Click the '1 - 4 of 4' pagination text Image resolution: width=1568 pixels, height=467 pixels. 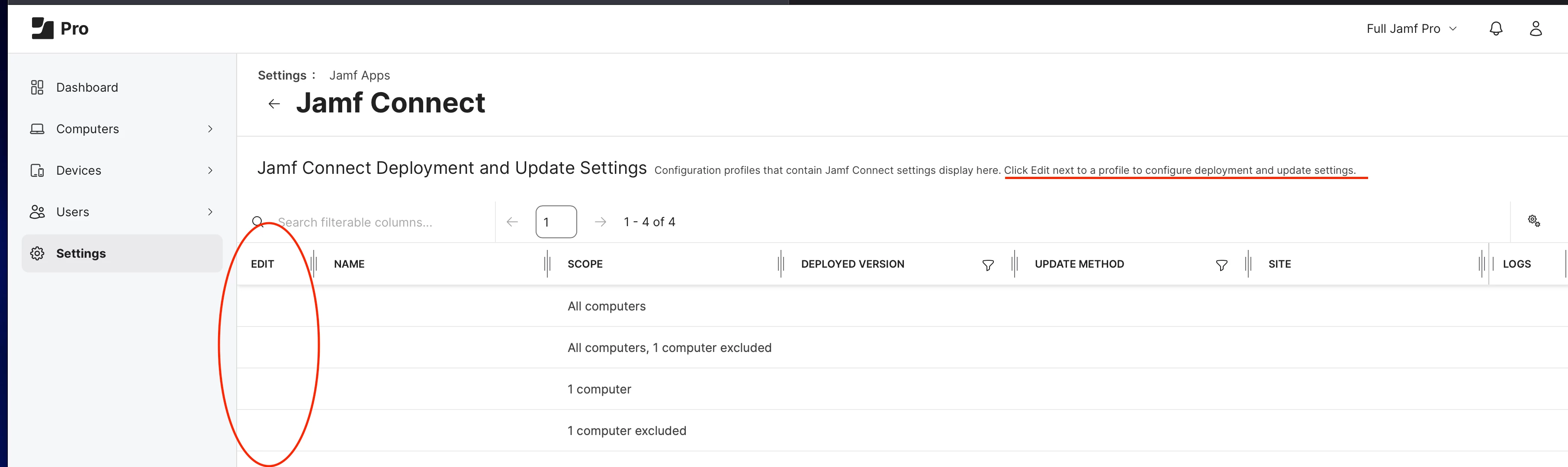649,222
